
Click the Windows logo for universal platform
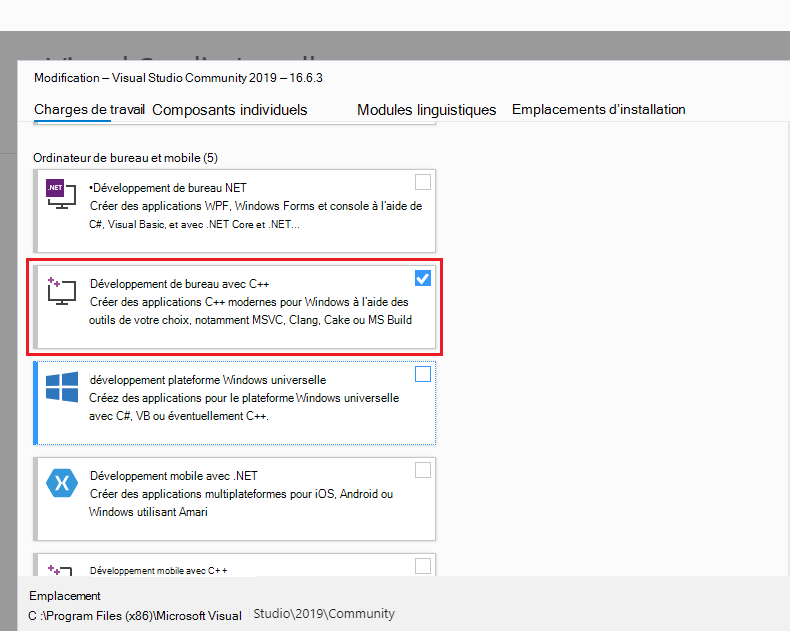pyautogui.click(x=61, y=387)
